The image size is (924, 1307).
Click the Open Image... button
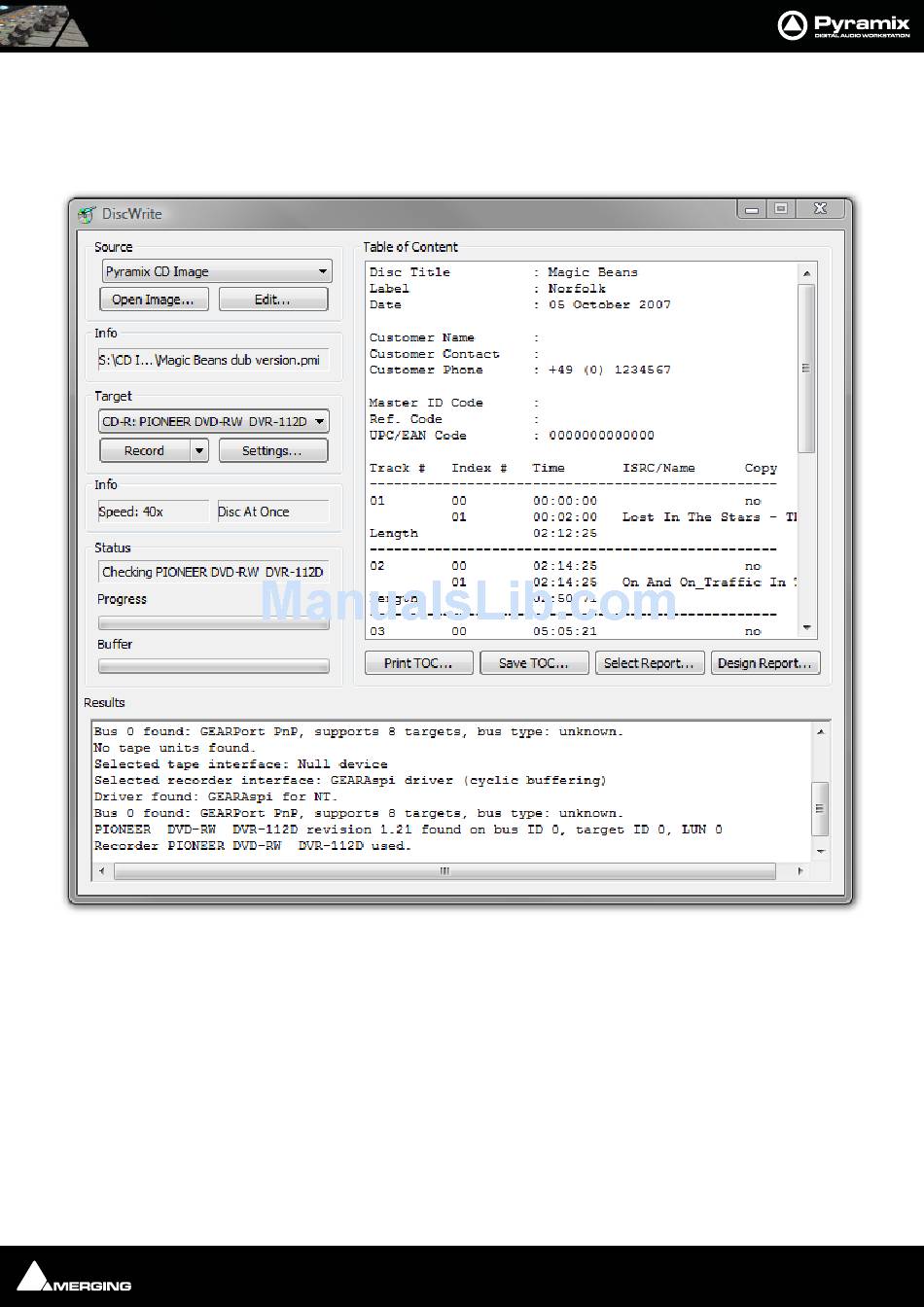(x=153, y=300)
